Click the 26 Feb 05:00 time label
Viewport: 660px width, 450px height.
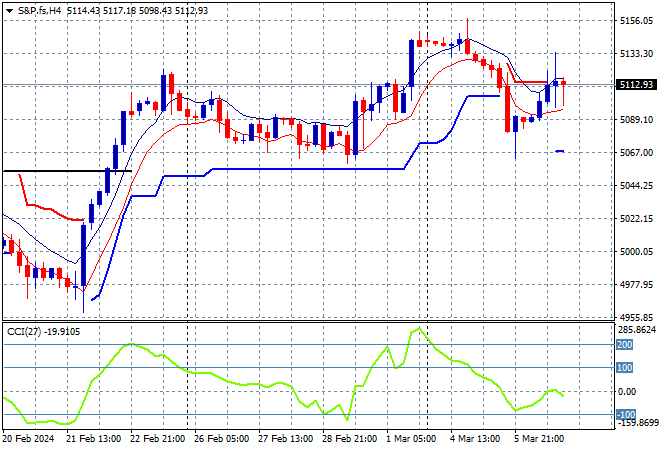(x=222, y=438)
